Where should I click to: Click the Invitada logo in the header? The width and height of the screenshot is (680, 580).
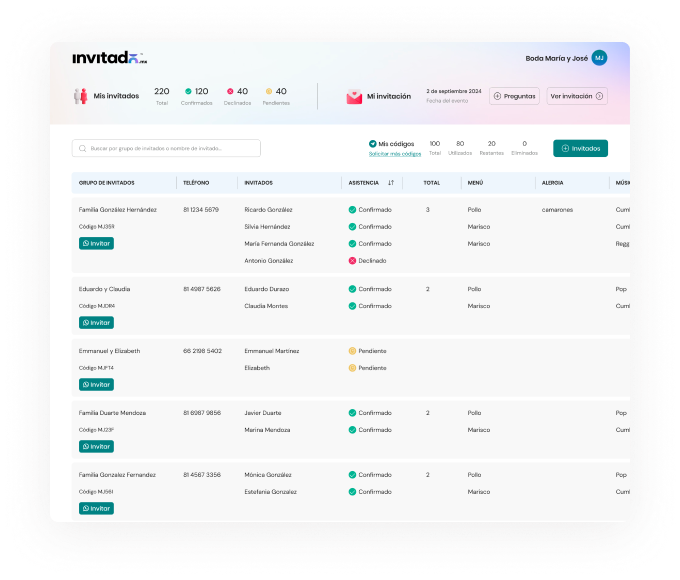click(x=110, y=58)
